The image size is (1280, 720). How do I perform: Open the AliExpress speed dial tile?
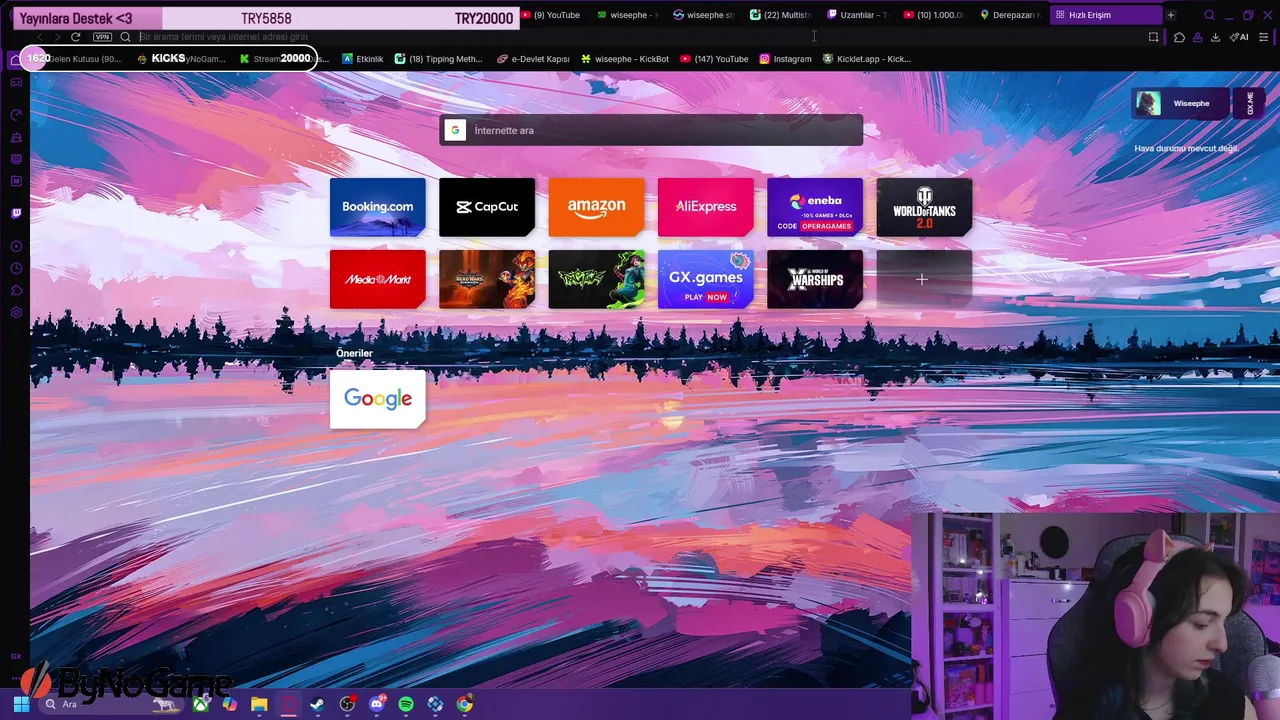(705, 207)
